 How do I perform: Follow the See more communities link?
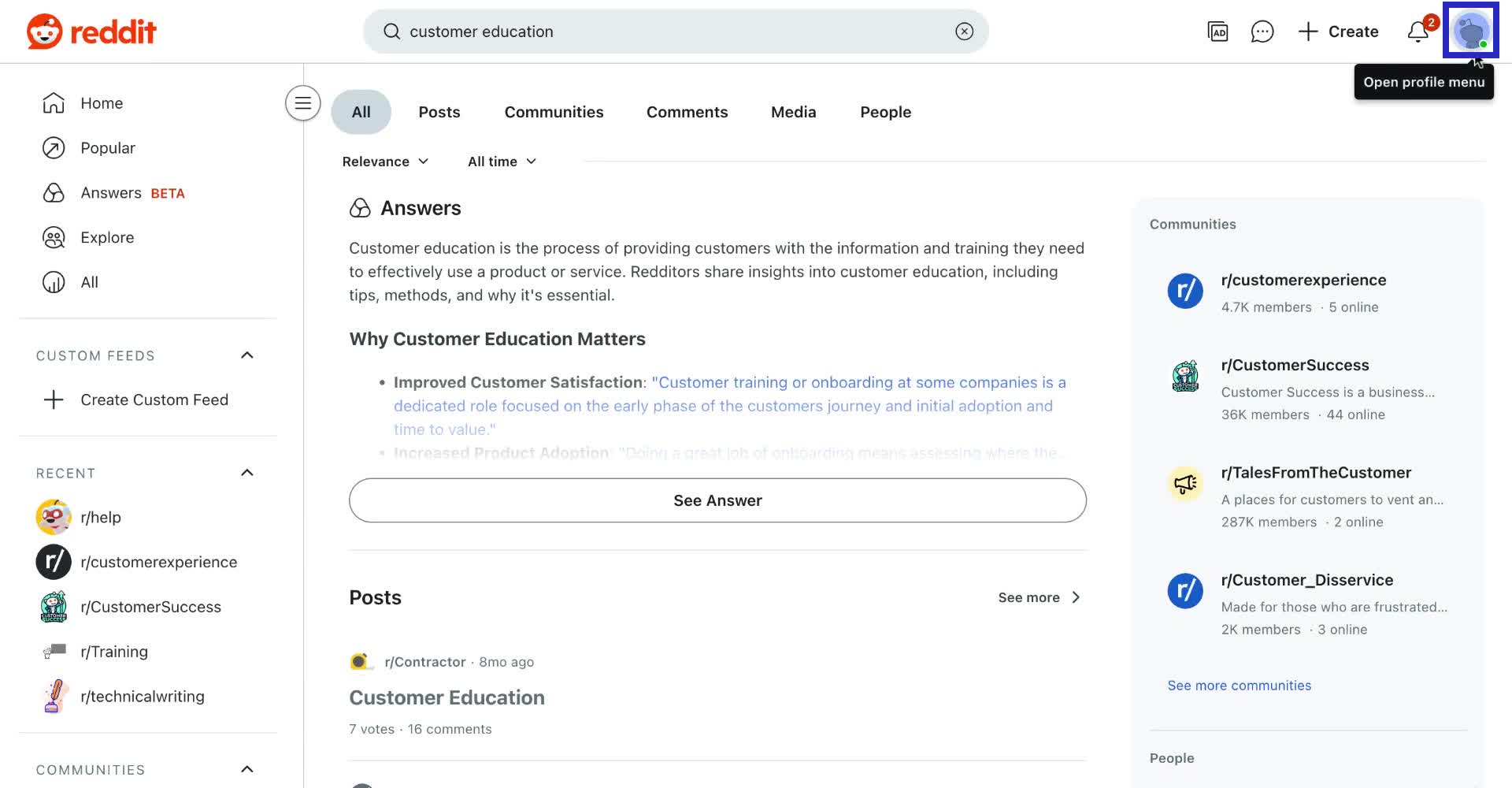tap(1239, 686)
